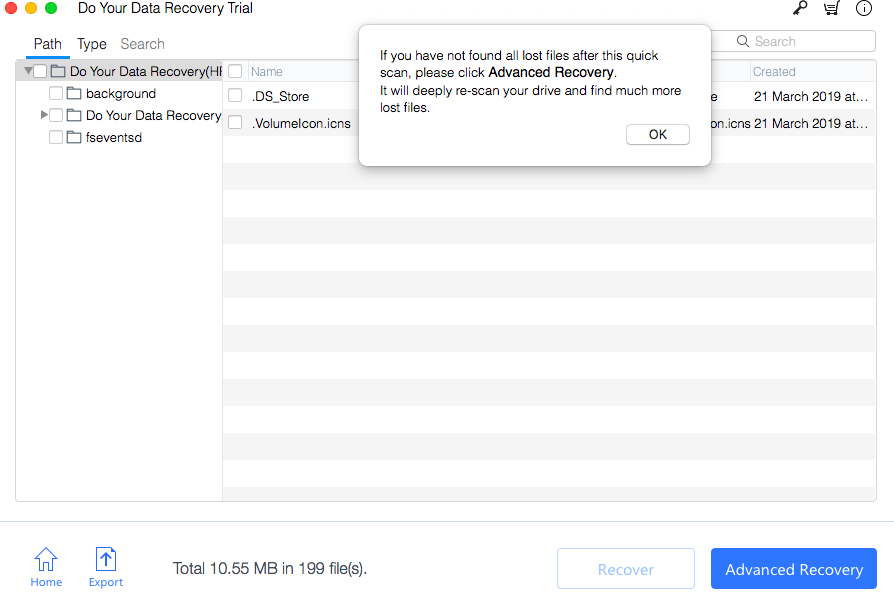Open the Search tab

click(143, 44)
